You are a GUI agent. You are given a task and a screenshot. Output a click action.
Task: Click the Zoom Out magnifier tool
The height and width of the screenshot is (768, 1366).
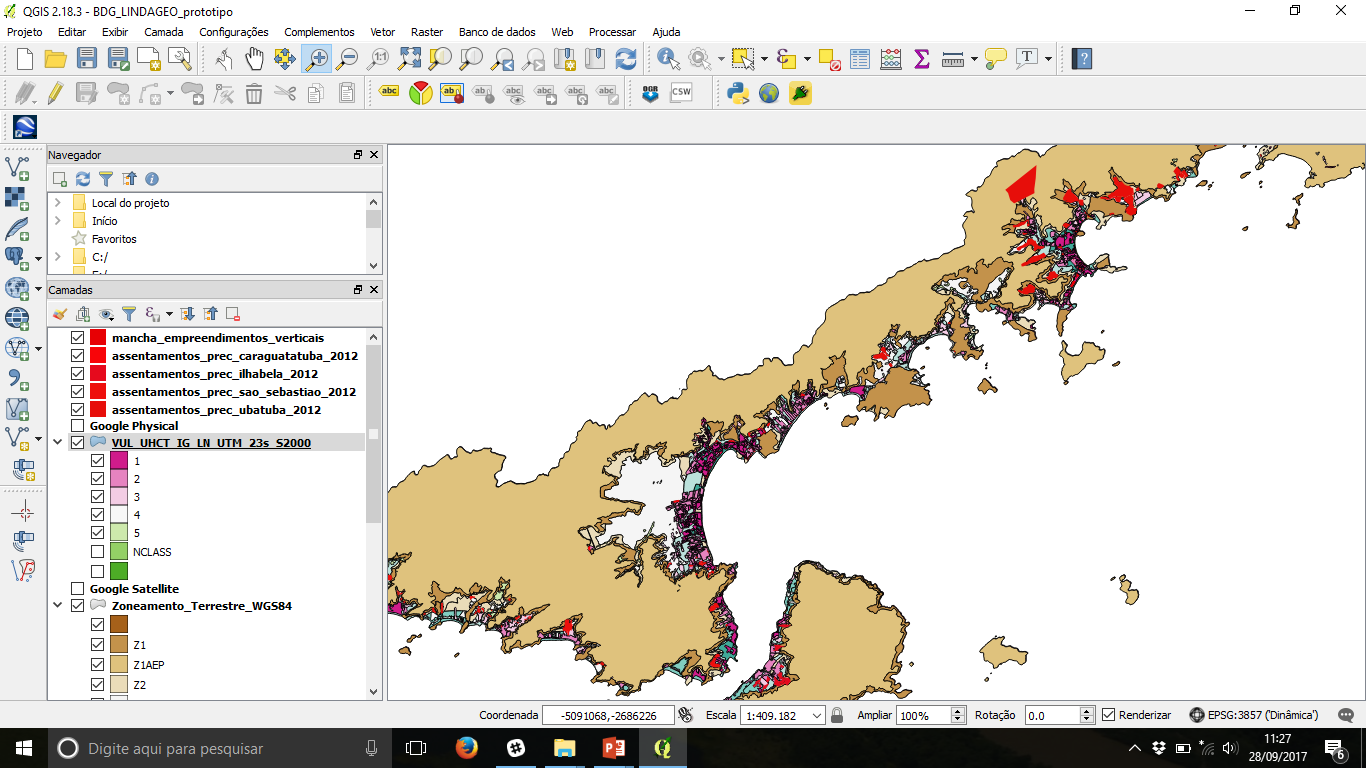pos(347,59)
